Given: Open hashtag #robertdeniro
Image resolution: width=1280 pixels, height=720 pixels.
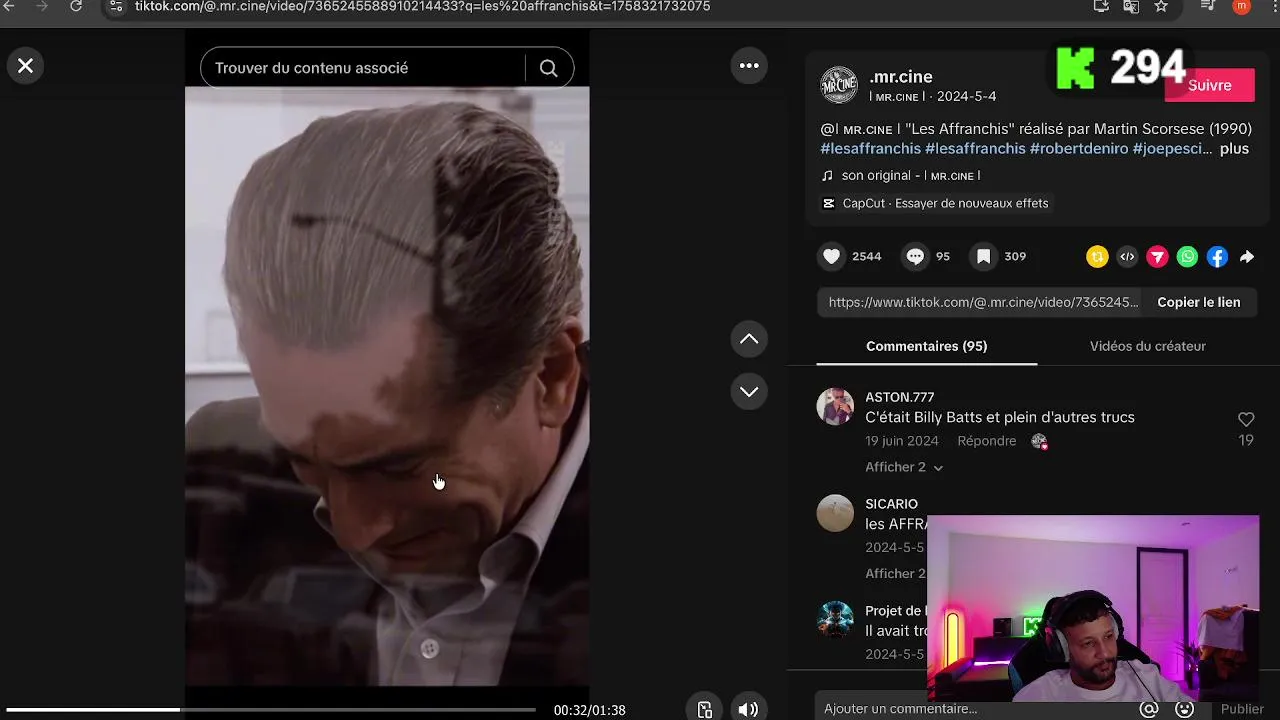Looking at the screenshot, I should 1079,148.
